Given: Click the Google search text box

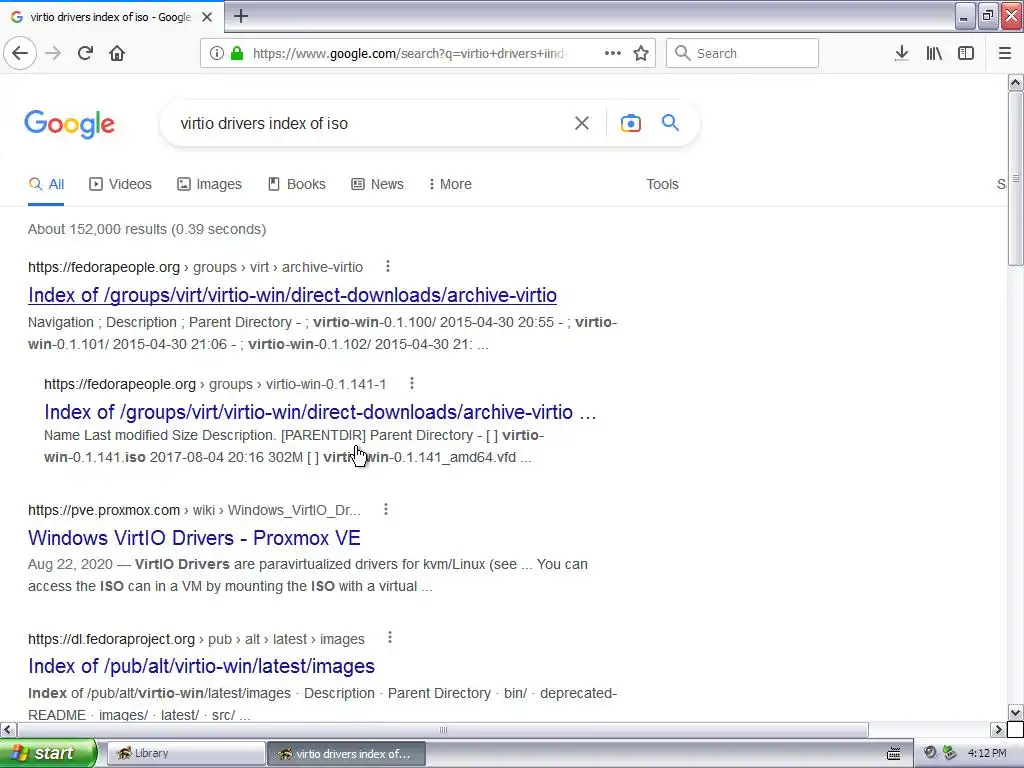Looking at the screenshot, I should pos(369,123).
